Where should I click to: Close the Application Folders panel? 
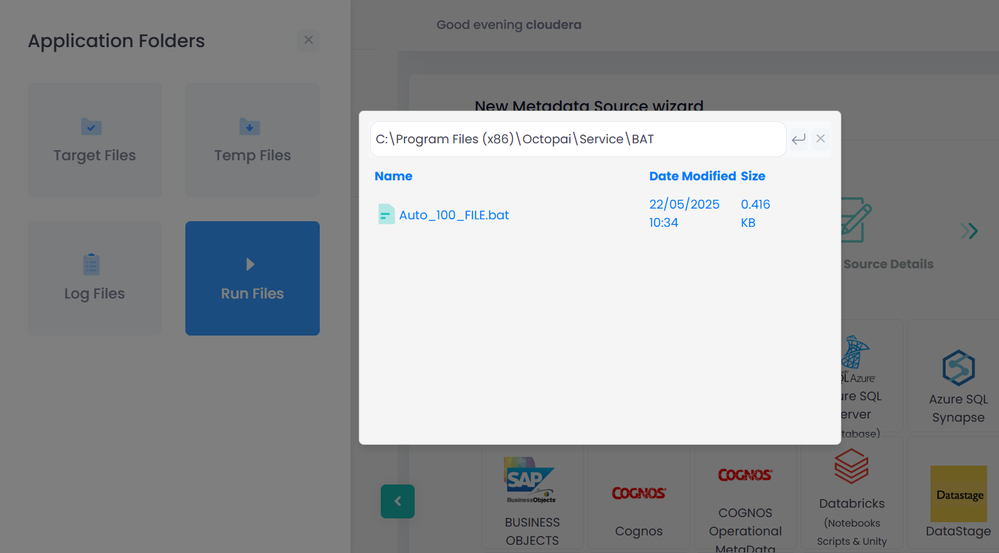(x=308, y=40)
